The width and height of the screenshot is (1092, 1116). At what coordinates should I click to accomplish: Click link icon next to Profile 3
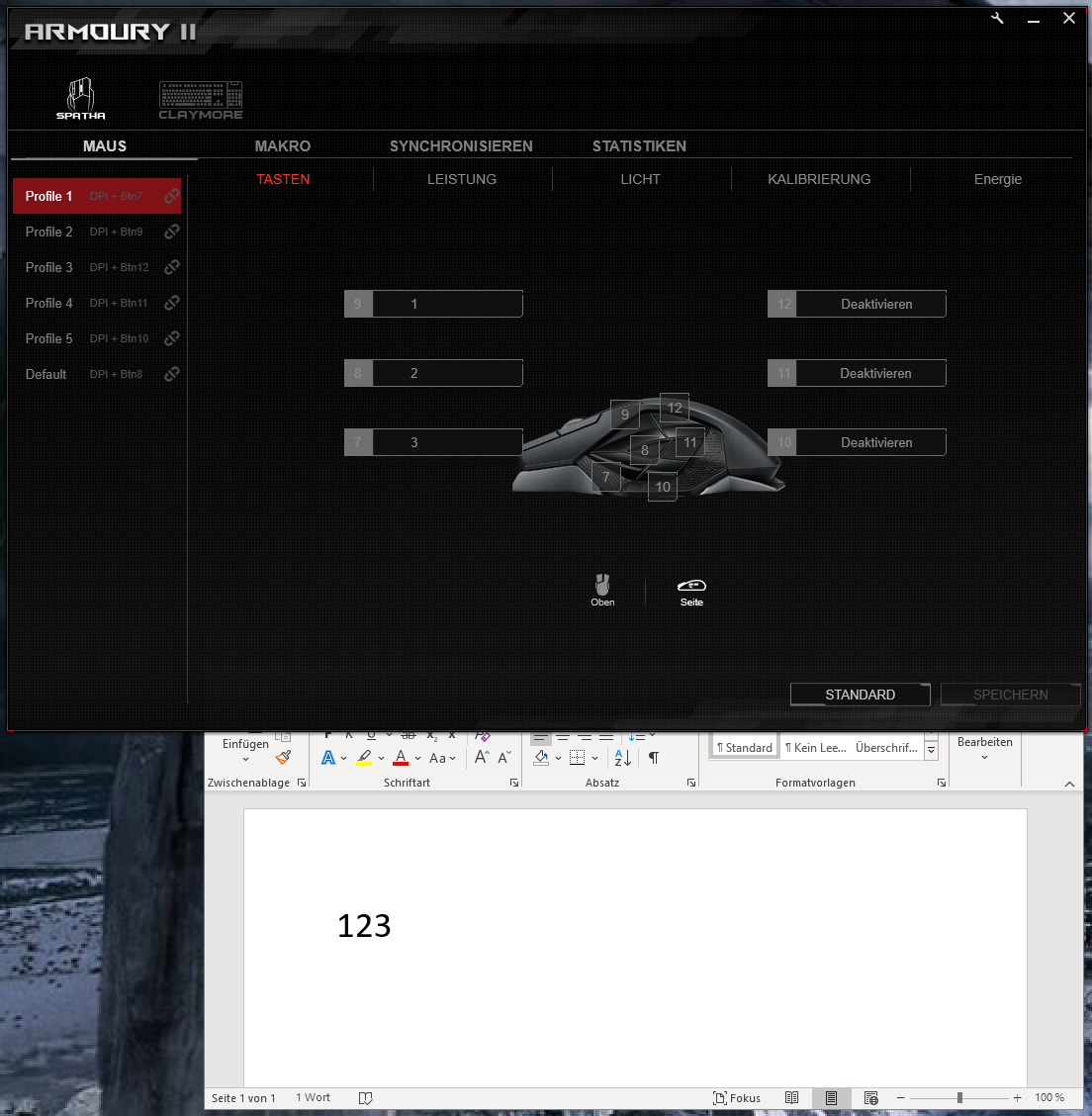[x=171, y=267]
